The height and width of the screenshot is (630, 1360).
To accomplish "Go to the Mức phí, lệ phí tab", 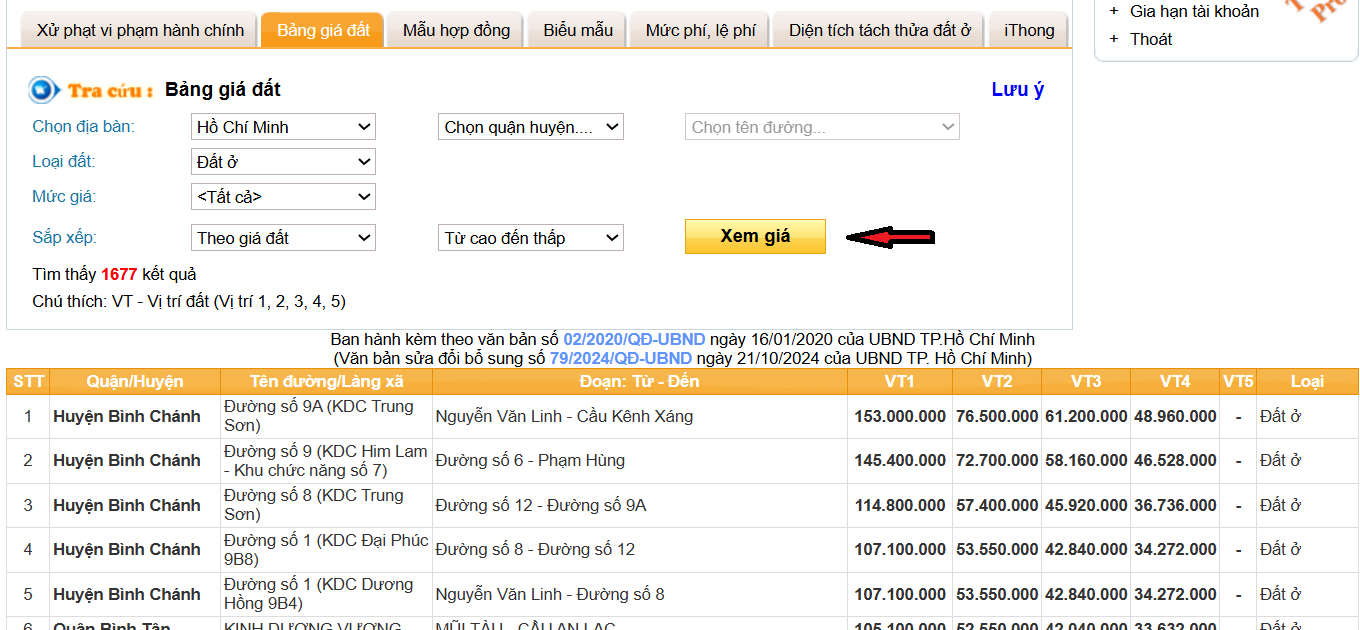I will click(x=700, y=30).
